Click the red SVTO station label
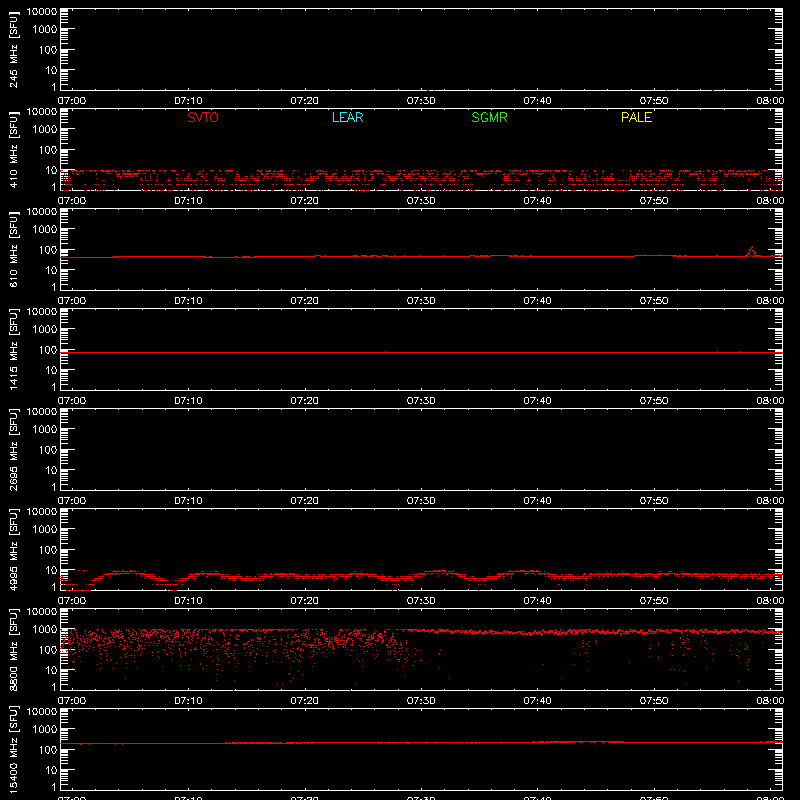Image resolution: width=800 pixels, height=800 pixels. point(203,117)
